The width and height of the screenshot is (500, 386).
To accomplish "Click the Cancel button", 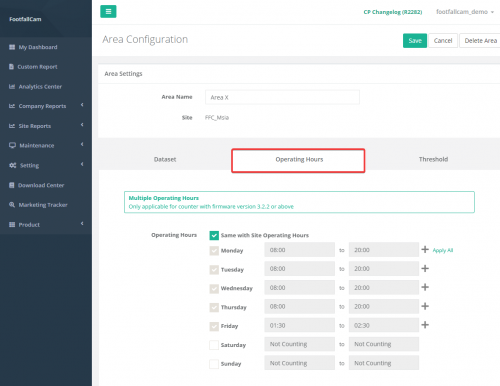I will [x=443, y=41].
